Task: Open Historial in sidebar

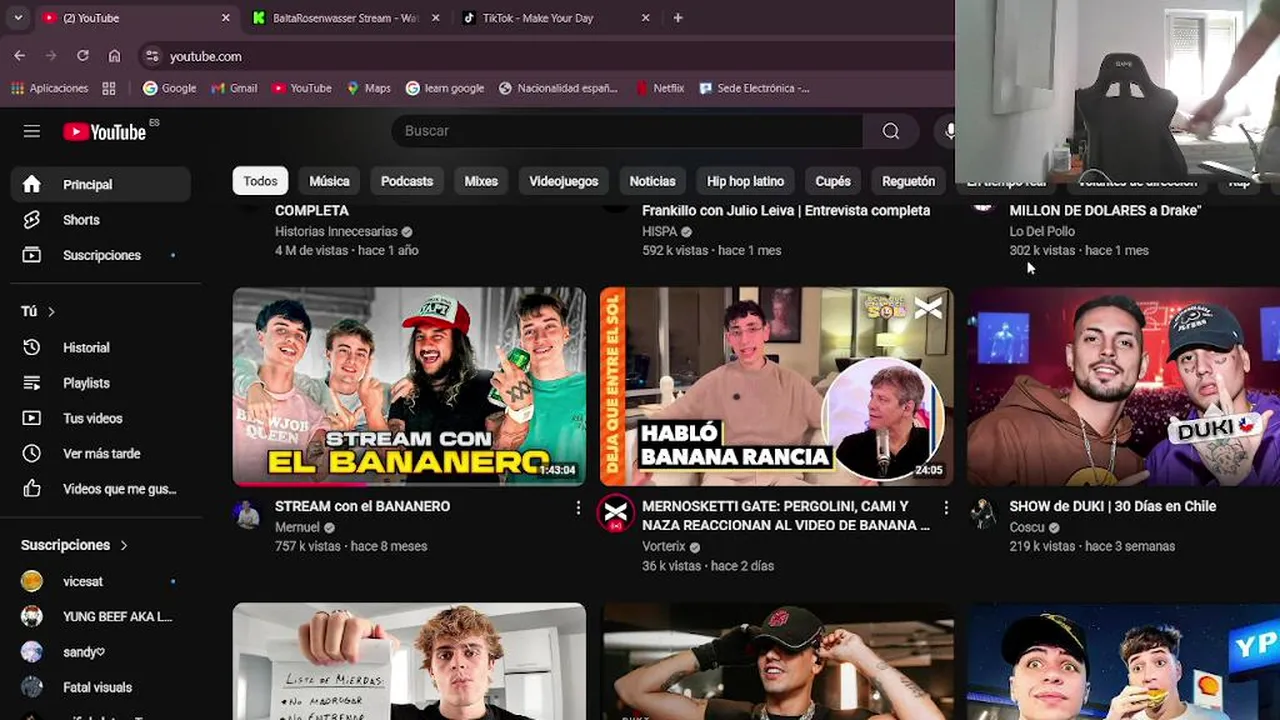Action: [x=100, y=348]
